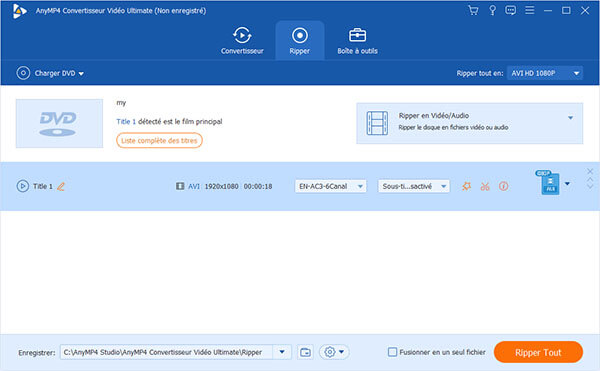Expand the arrow beside the AVI format icon
Image resolution: width=600 pixels, height=371 pixels.
(567, 184)
